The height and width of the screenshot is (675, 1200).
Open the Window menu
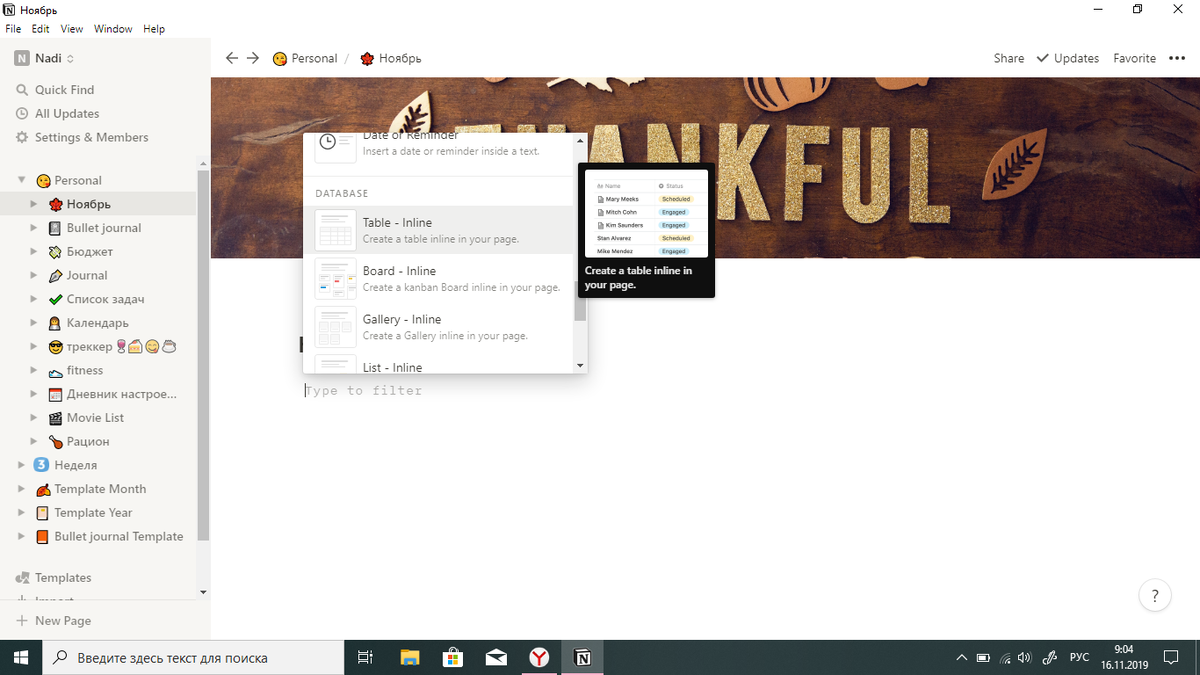coord(113,29)
